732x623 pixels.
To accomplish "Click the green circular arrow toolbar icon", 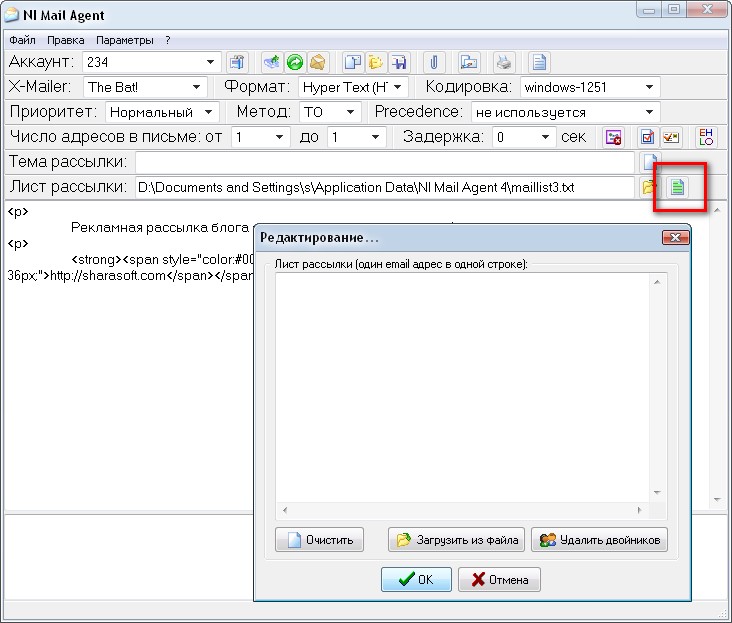I will 295,62.
